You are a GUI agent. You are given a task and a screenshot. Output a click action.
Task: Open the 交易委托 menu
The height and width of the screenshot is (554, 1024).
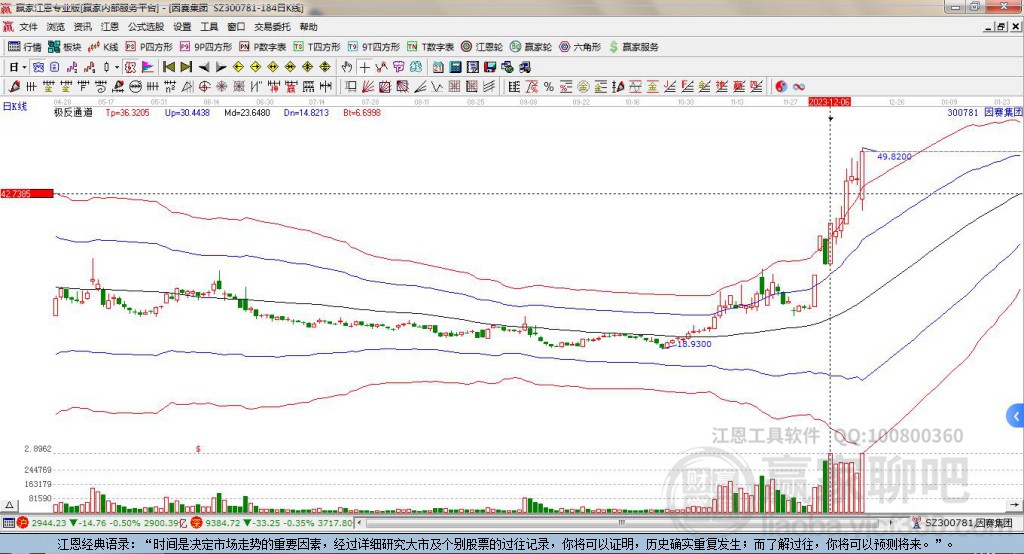pyautogui.click(x=272, y=27)
